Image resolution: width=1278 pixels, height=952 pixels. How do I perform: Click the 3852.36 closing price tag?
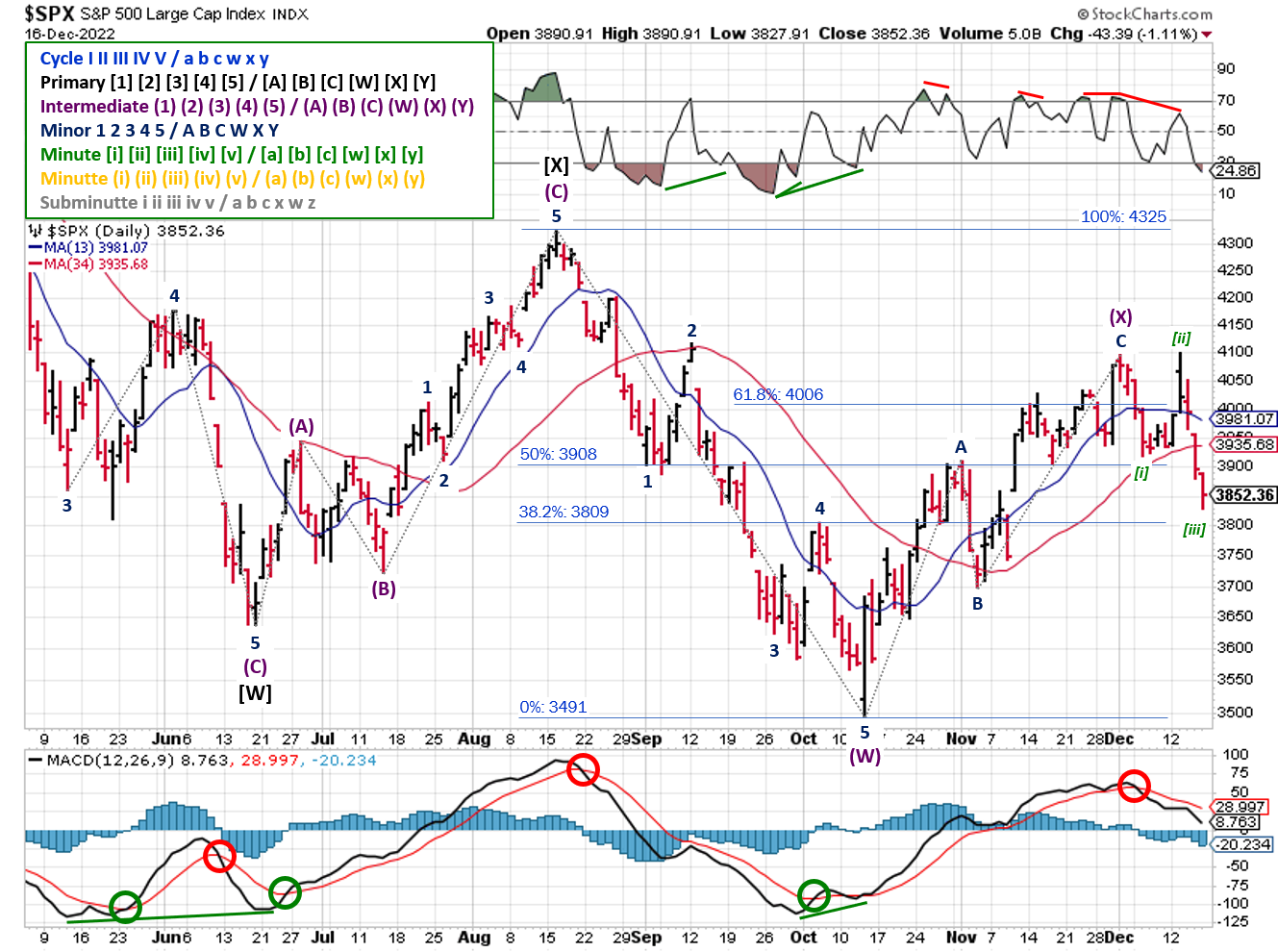1244,495
